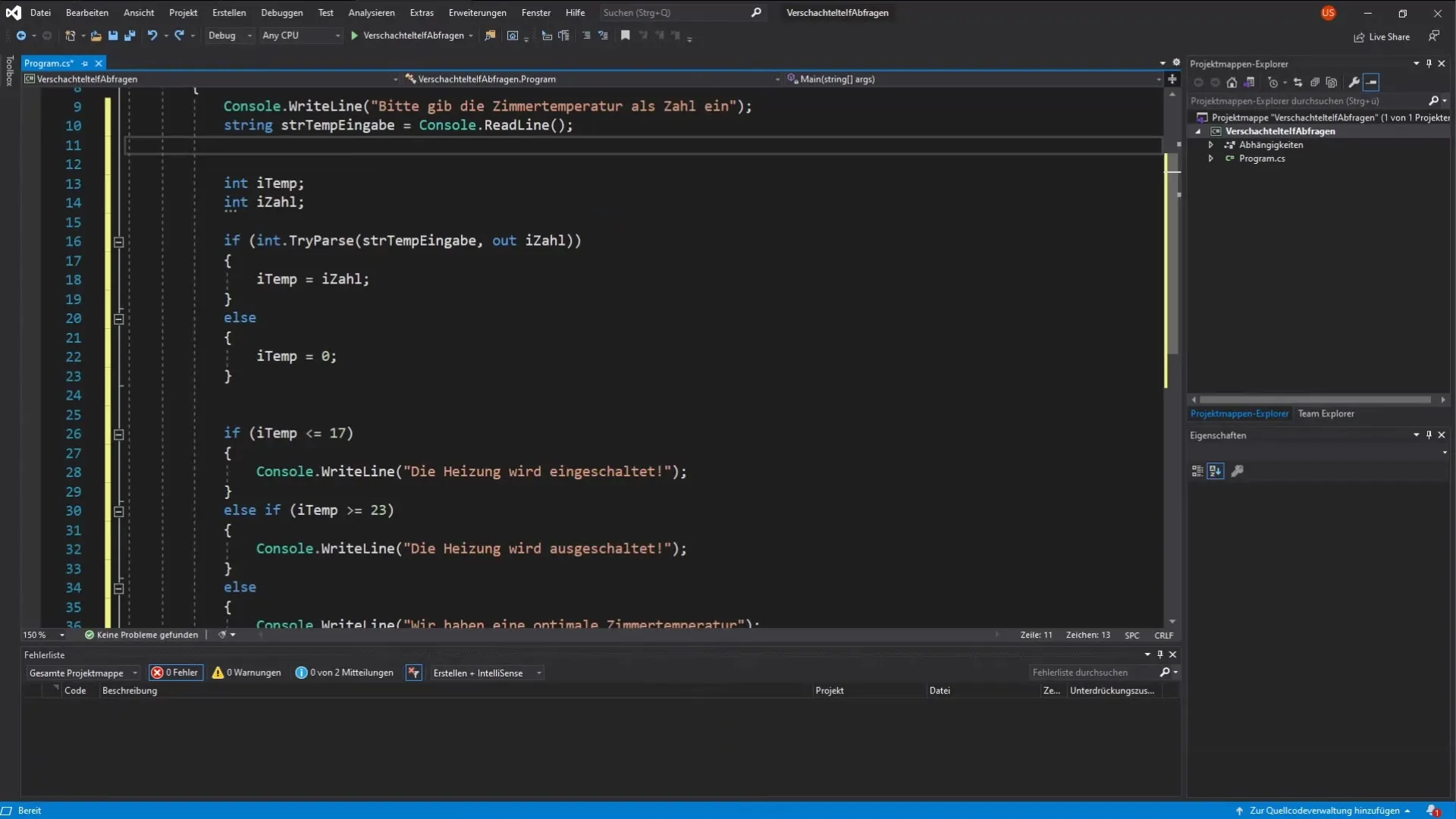Click the sync with active document icon
The height and width of the screenshot is (819, 1456).
1298,83
